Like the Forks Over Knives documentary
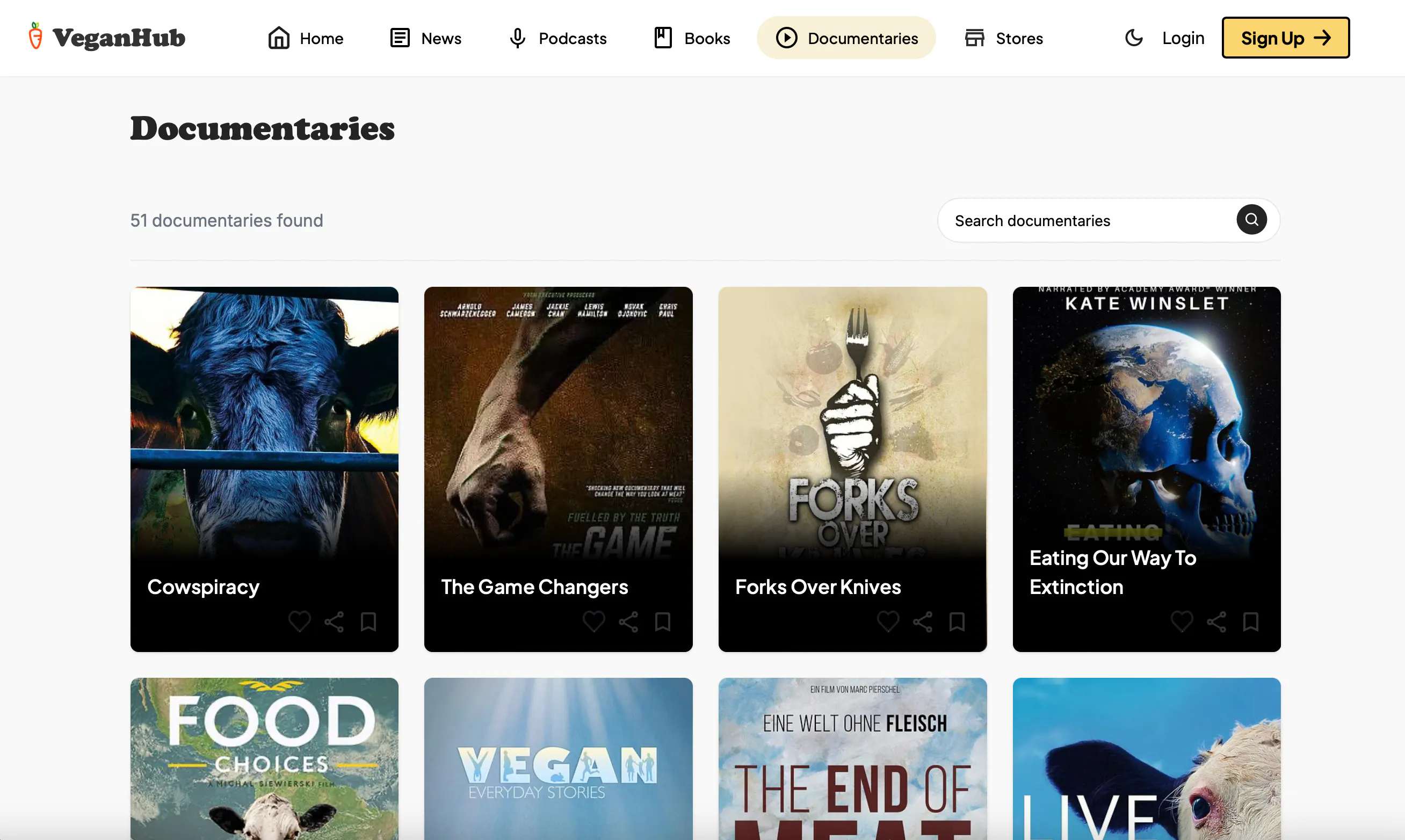Viewport: 1405px width, 840px height. 888,621
